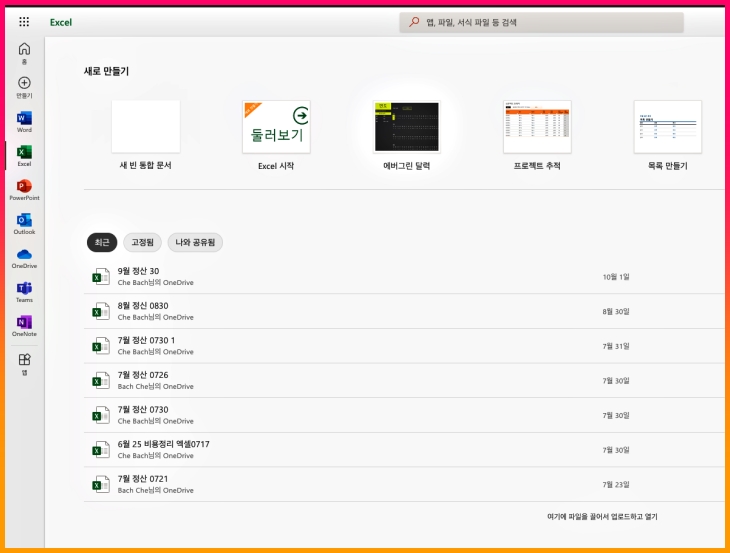Click Excel file icon for 7월 정산 0730
Viewport: 730px width, 553px height.
point(101,415)
